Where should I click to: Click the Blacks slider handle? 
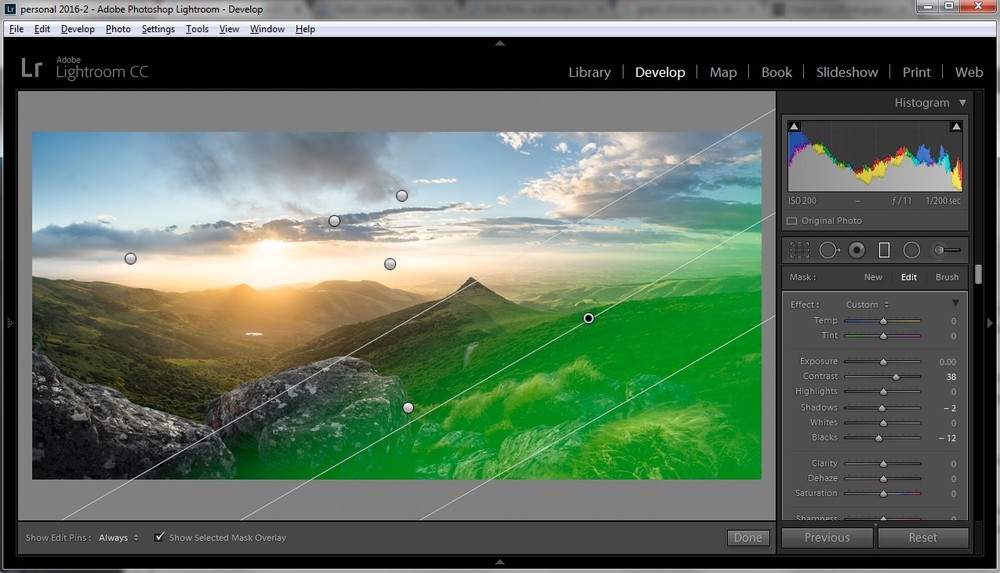pyautogui.click(x=879, y=438)
